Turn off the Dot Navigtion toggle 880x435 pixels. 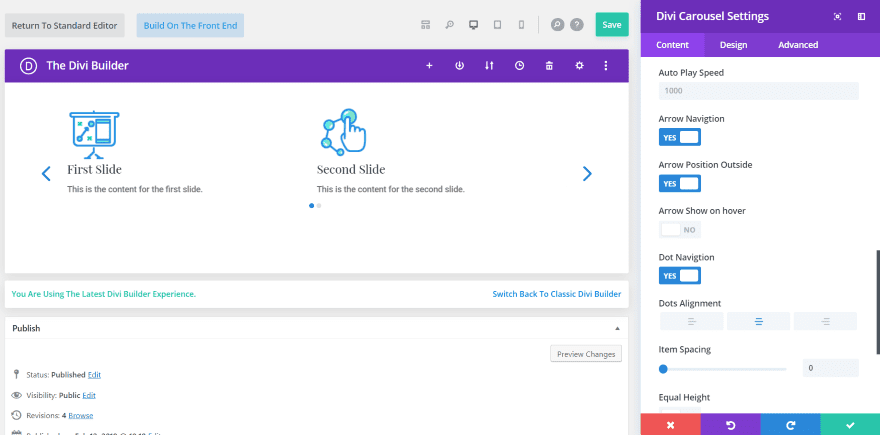[680, 275]
